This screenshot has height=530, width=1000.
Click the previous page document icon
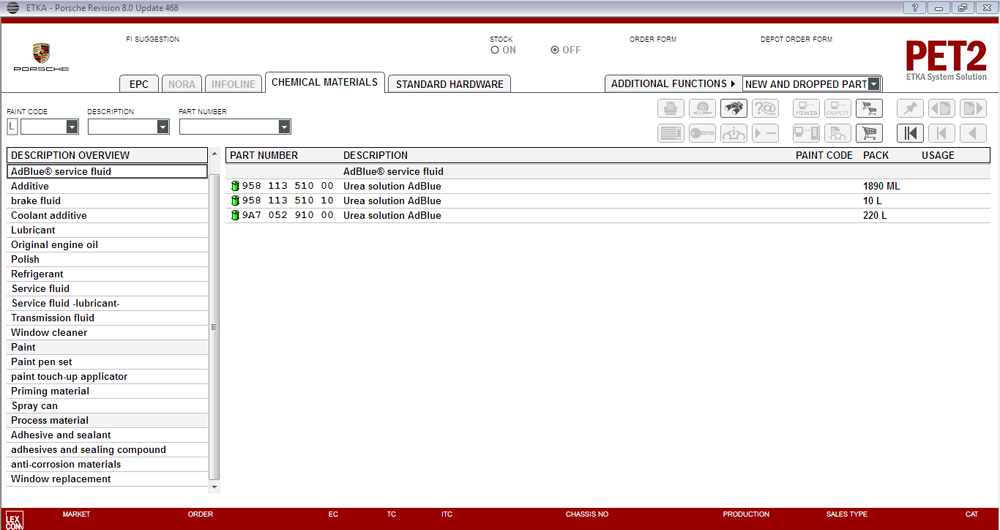pos(941,108)
